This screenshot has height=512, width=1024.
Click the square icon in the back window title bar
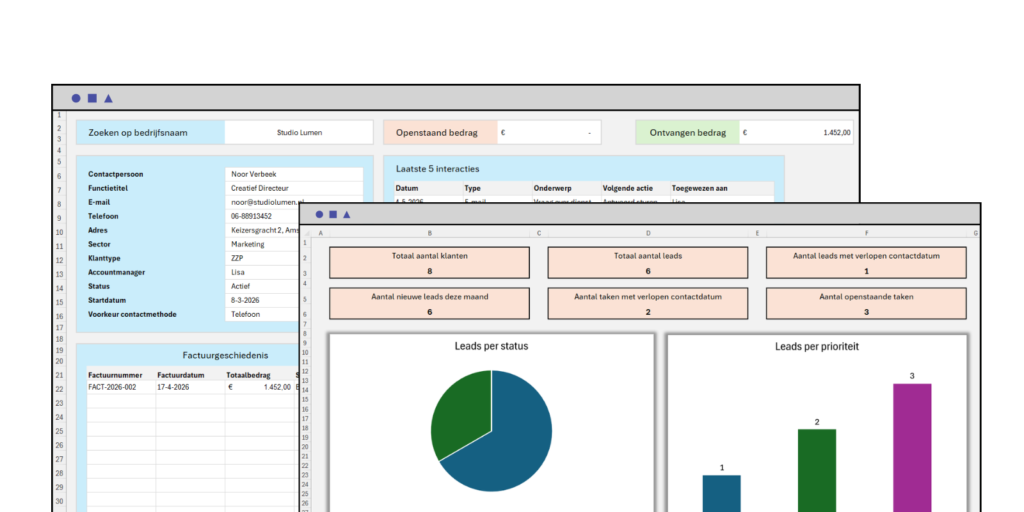pyautogui.click(x=92, y=99)
